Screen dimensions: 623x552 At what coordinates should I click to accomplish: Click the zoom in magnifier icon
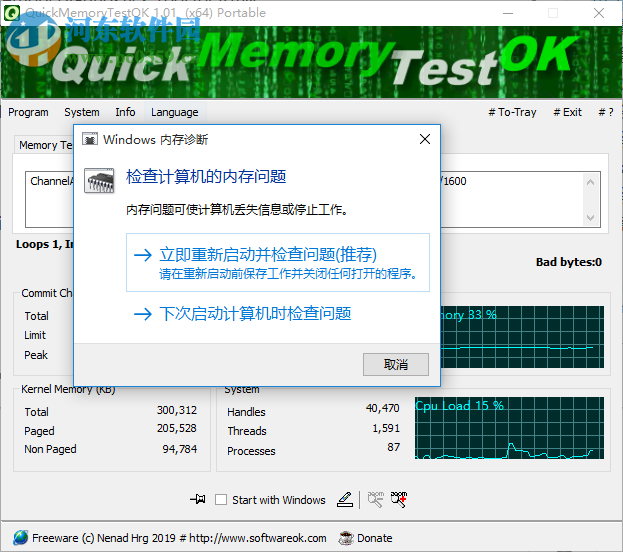[x=399, y=500]
